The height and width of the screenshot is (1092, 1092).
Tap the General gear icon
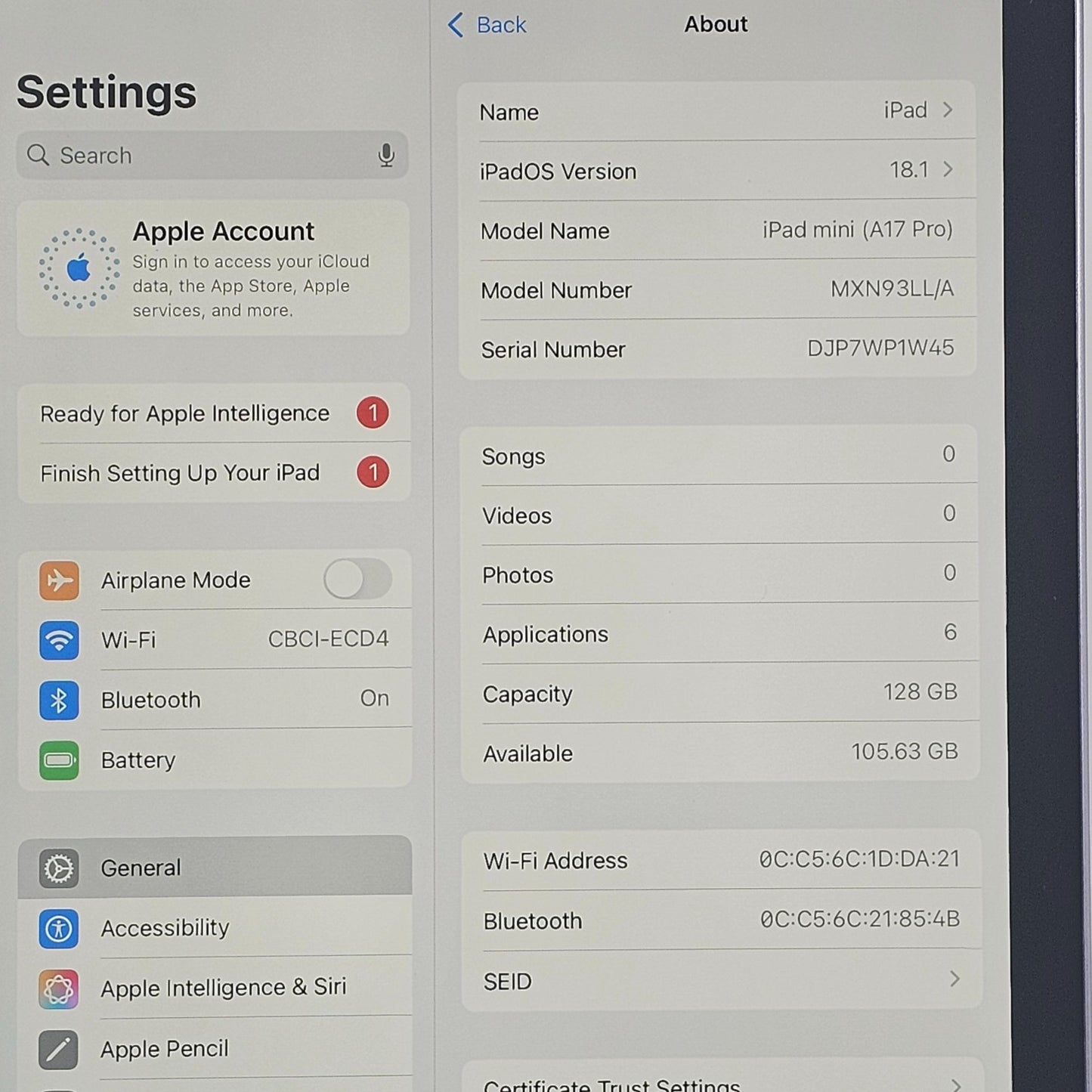click(59, 868)
